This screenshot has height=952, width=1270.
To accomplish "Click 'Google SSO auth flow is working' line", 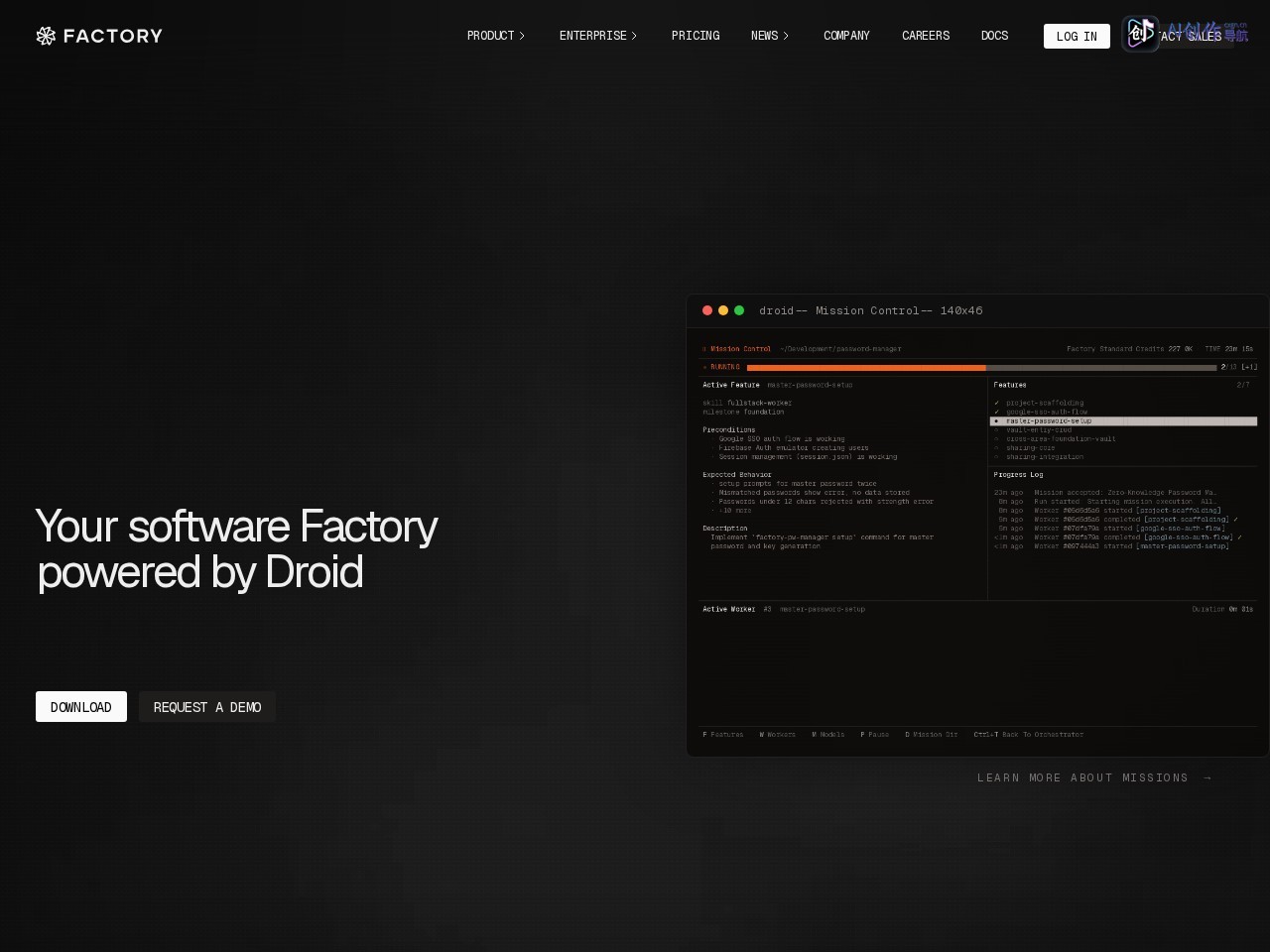I will 782,439.
